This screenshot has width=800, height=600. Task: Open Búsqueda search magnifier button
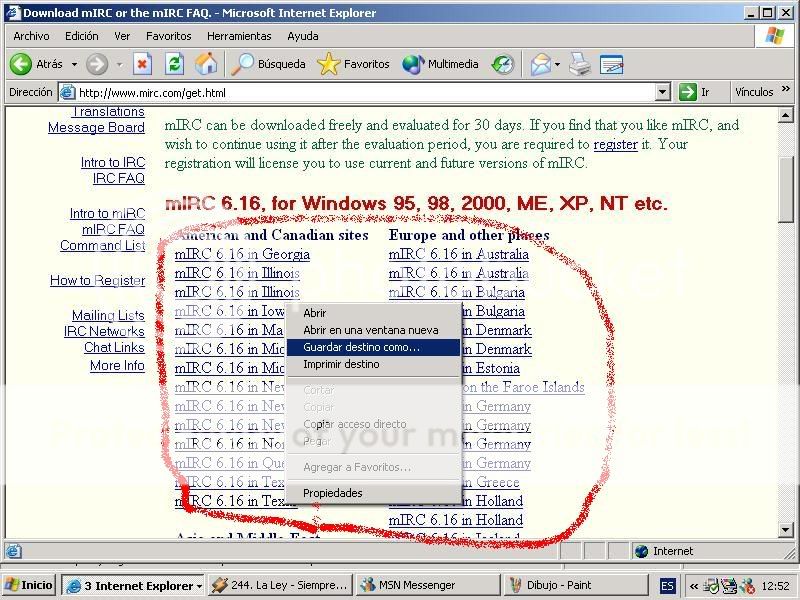coord(268,64)
